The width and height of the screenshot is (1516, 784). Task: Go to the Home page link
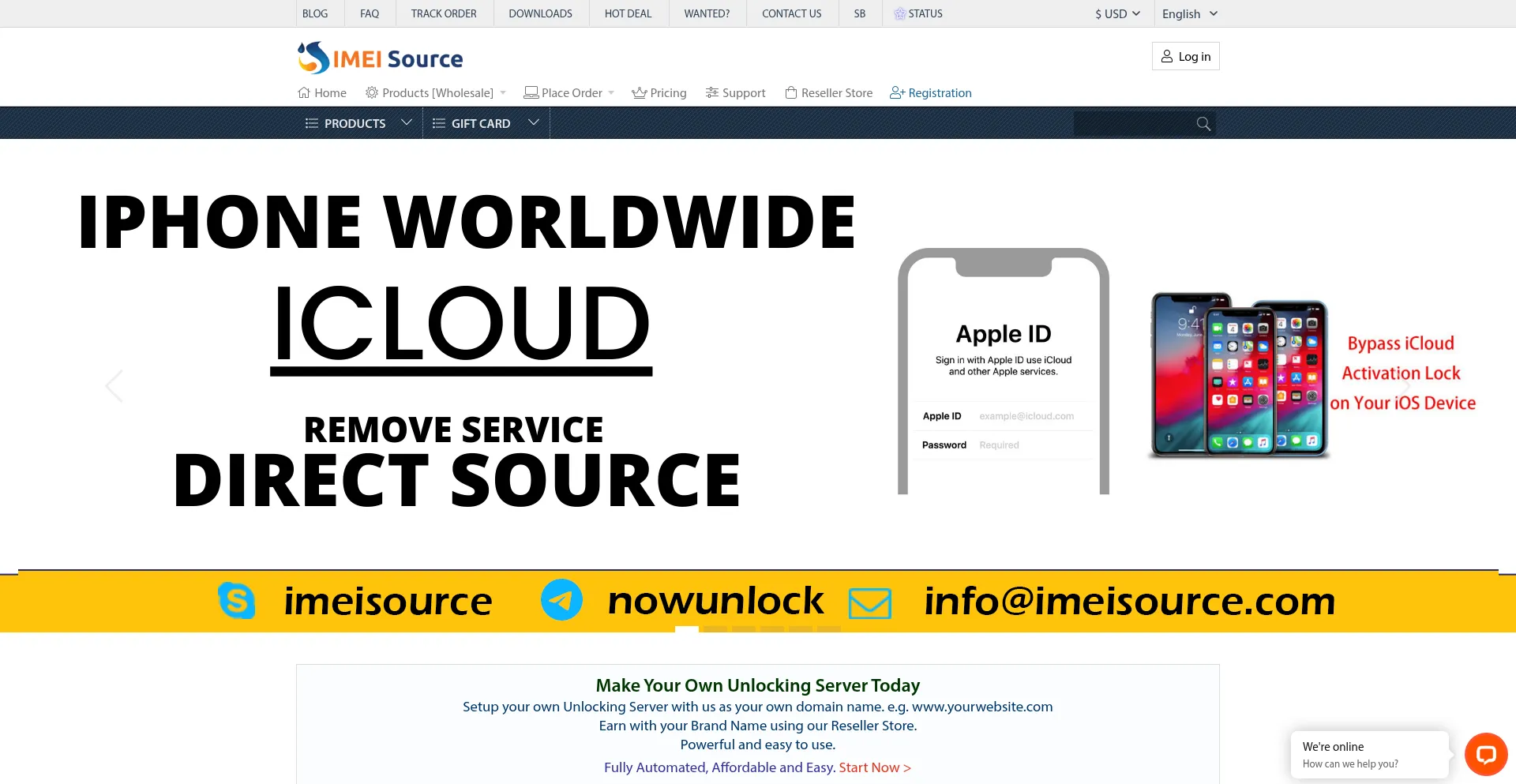[x=322, y=92]
